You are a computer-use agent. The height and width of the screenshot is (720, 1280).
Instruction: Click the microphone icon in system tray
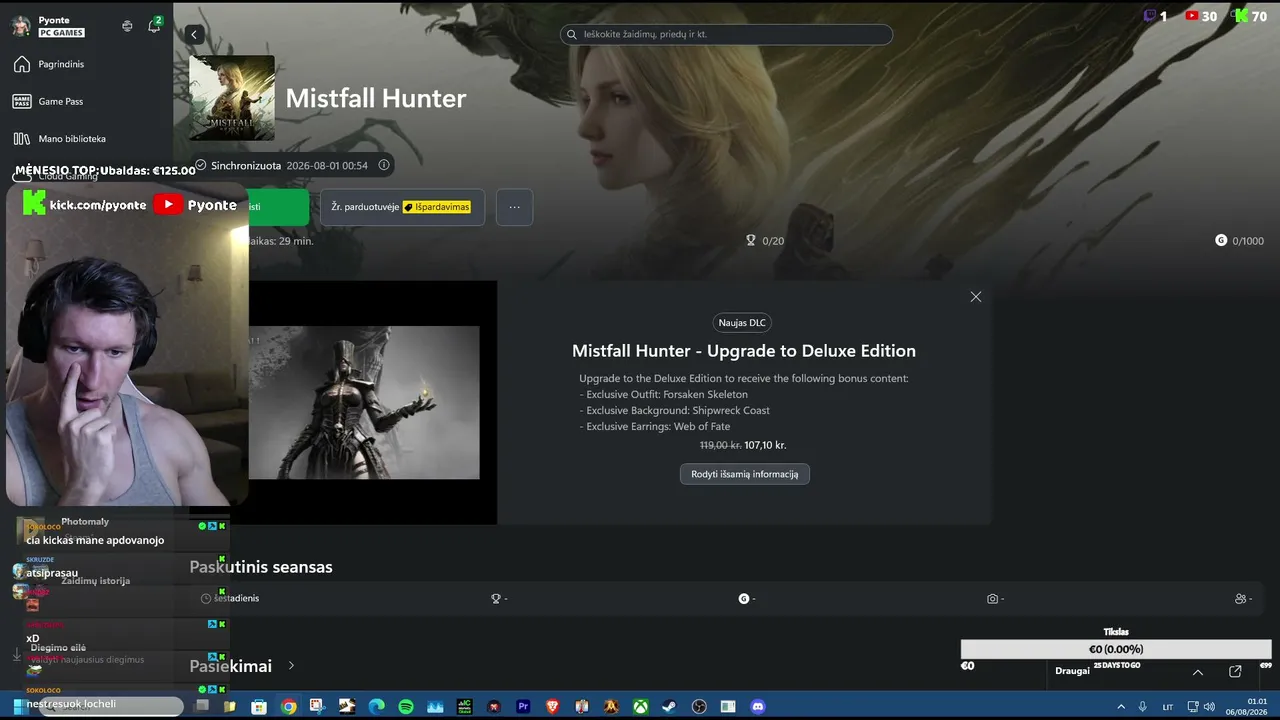(1143, 707)
